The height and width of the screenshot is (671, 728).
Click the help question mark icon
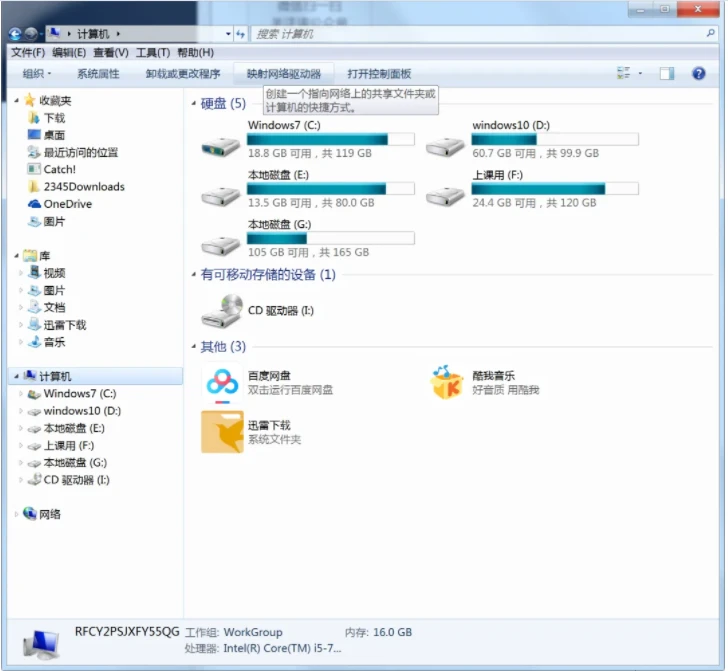[698, 74]
